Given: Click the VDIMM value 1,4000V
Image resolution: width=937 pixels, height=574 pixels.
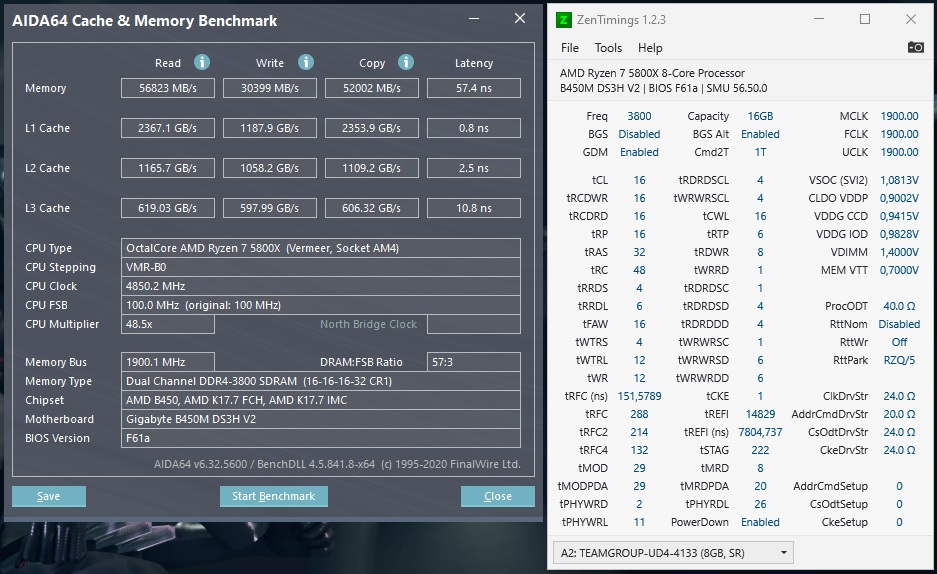Looking at the screenshot, I should pyautogui.click(x=899, y=252).
